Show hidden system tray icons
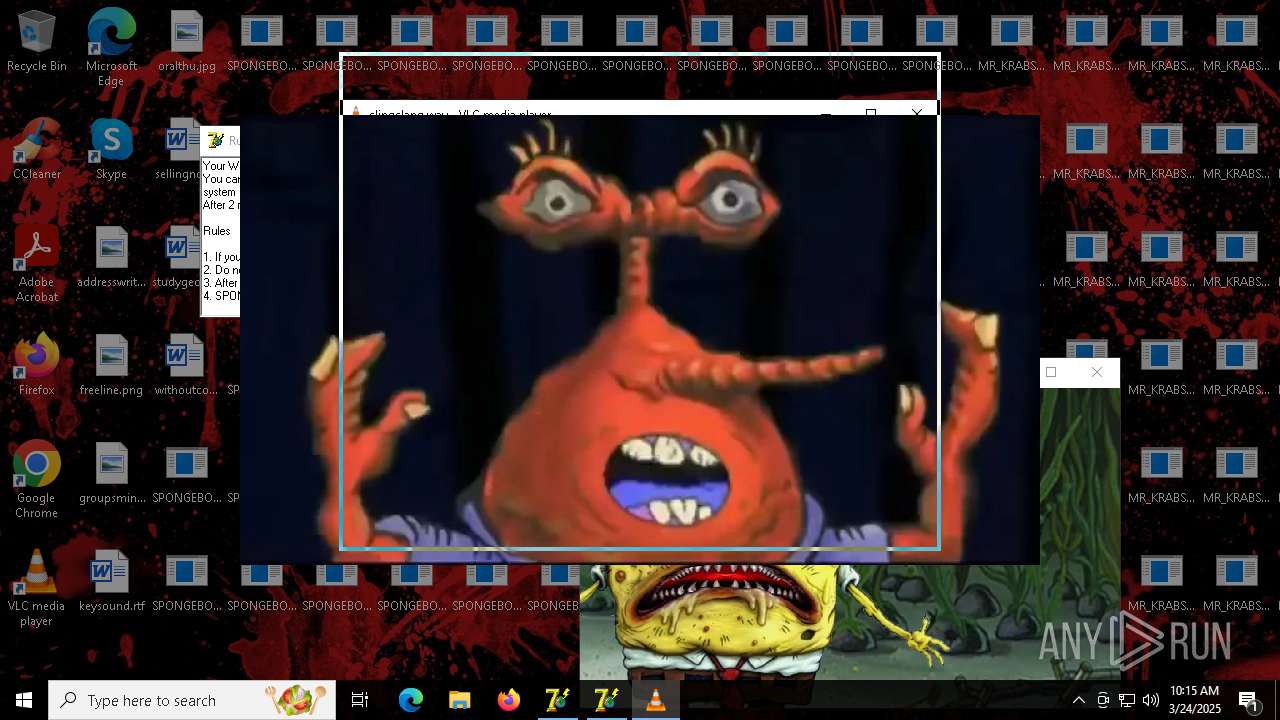This screenshot has width=1280, height=720. point(1078,700)
